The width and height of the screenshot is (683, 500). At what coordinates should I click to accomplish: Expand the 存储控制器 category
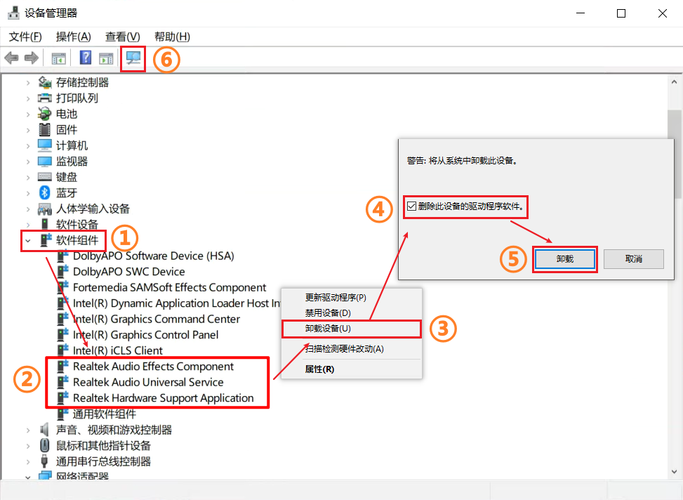pyautogui.click(x=28, y=82)
